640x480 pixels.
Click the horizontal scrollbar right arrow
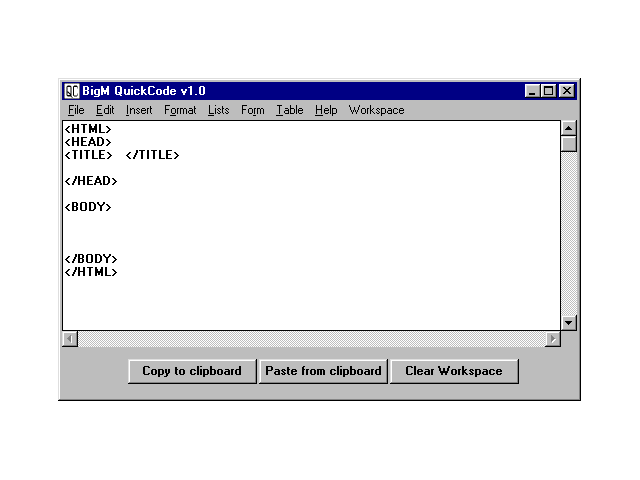[552, 339]
